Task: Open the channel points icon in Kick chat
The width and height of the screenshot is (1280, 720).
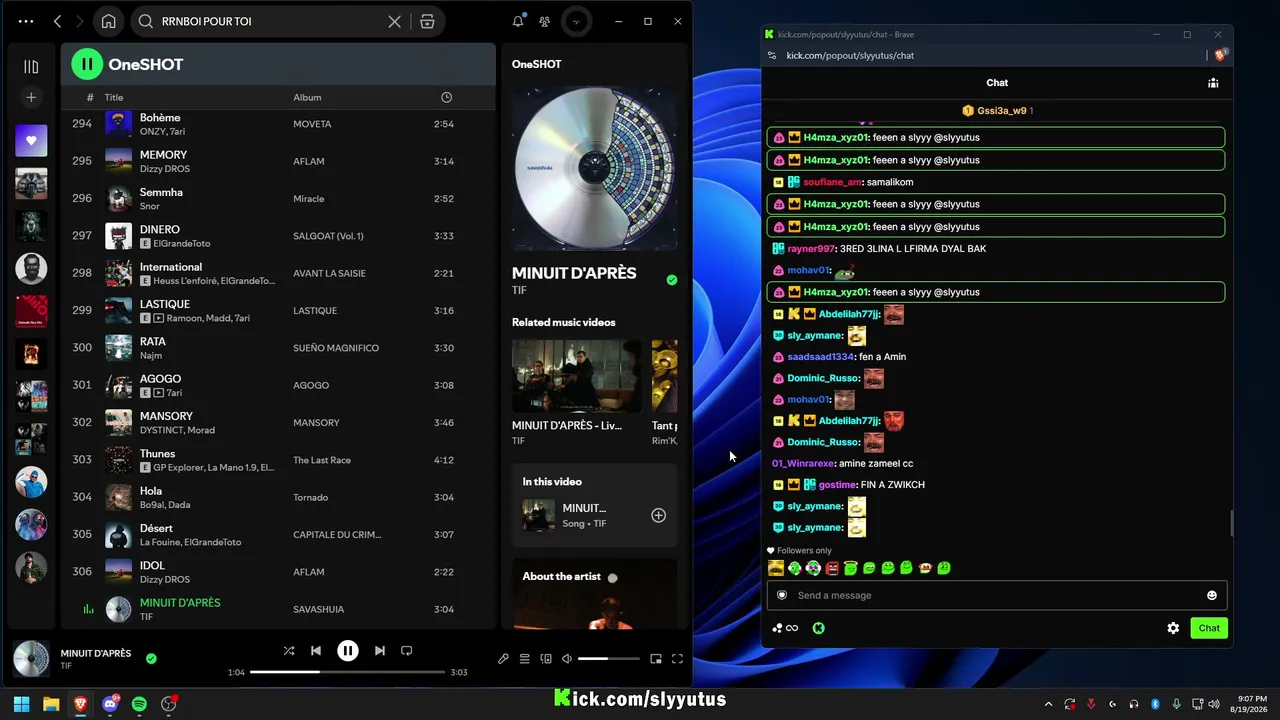Action: pyautogui.click(x=784, y=628)
